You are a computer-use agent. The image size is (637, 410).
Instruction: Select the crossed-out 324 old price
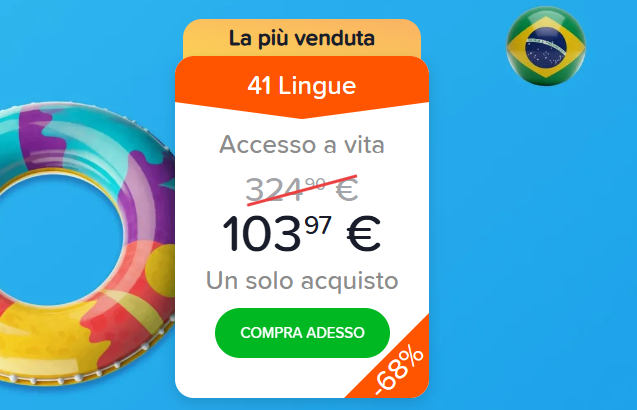(x=275, y=190)
